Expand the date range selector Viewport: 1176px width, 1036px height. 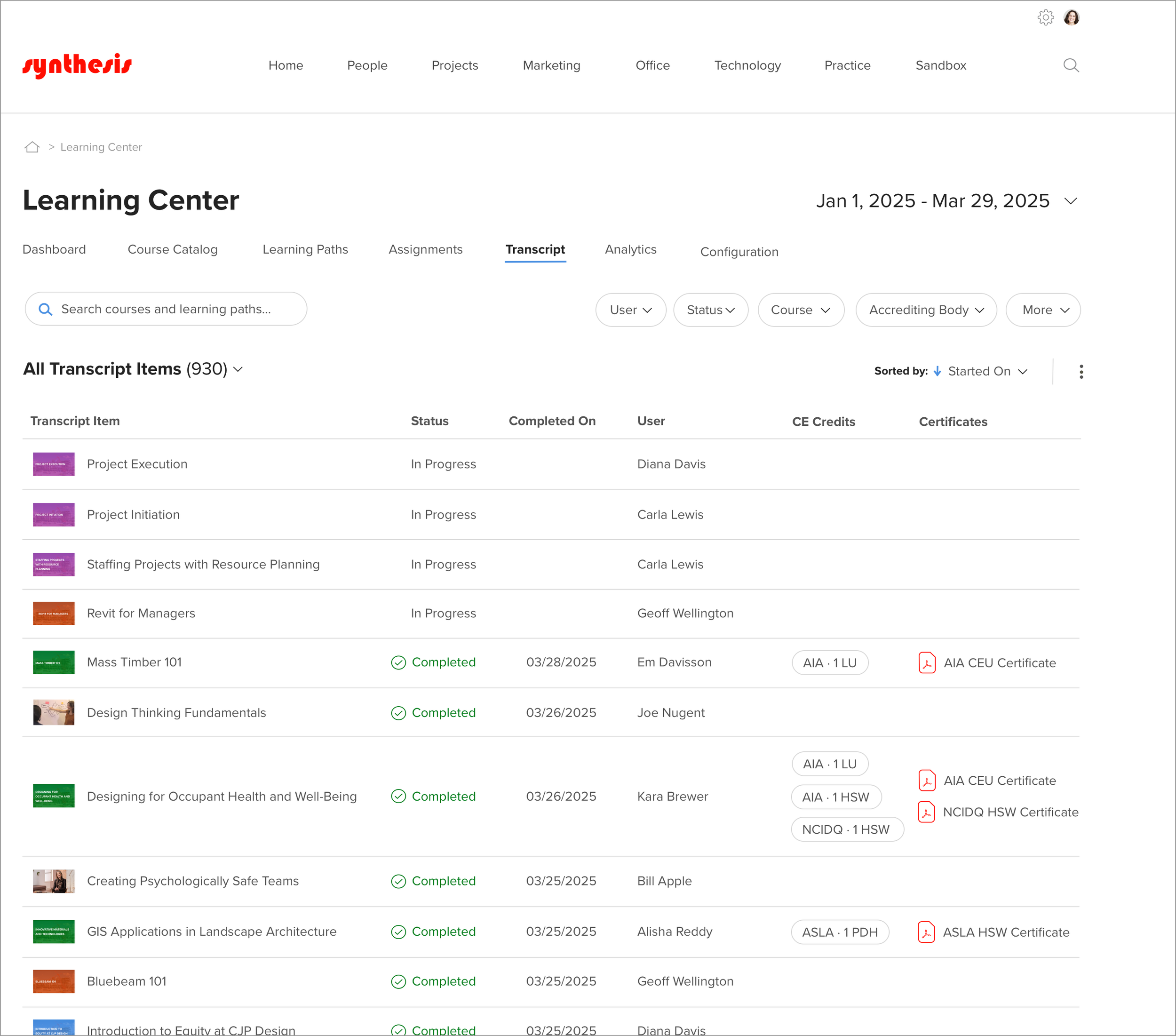(1070, 201)
